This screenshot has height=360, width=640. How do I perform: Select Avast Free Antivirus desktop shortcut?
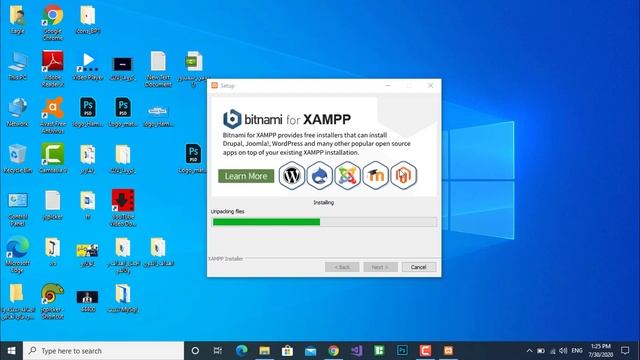click(x=53, y=115)
